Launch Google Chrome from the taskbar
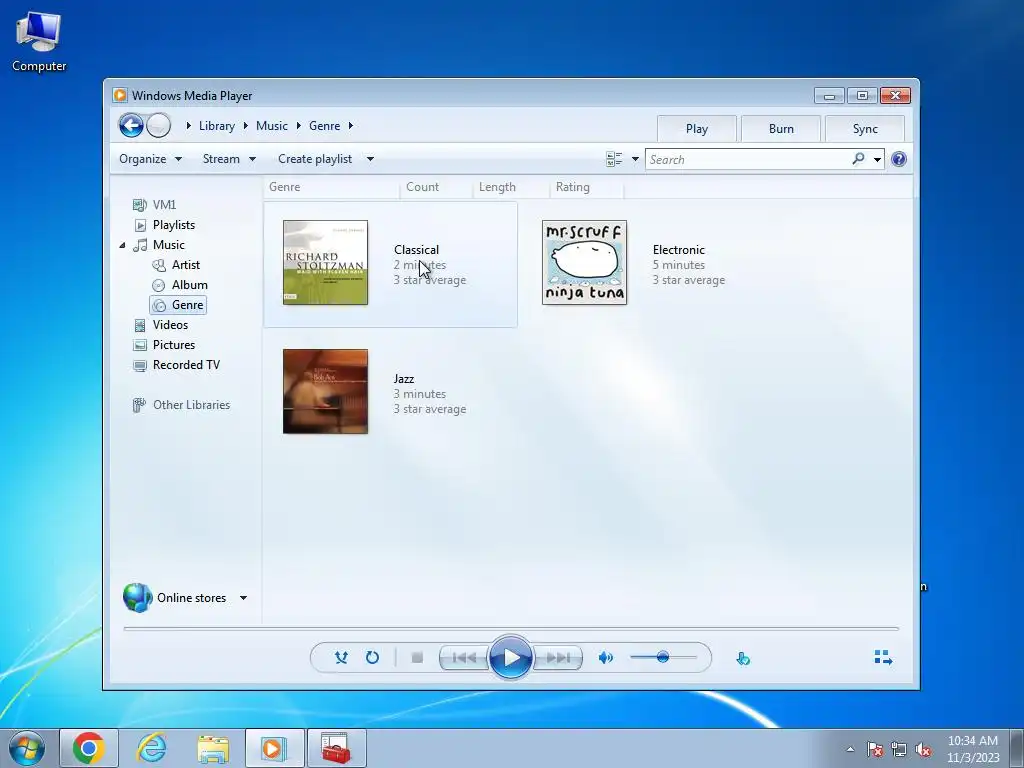The width and height of the screenshot is (1024, 768). point(89,748)
